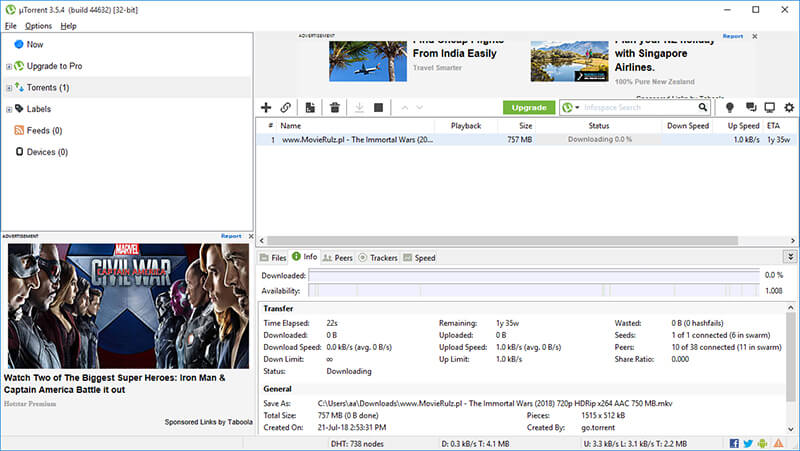Add torrent from URL link icon
Image resolution: width=800 pixels, height=451 pixels.
coord(286,108)
